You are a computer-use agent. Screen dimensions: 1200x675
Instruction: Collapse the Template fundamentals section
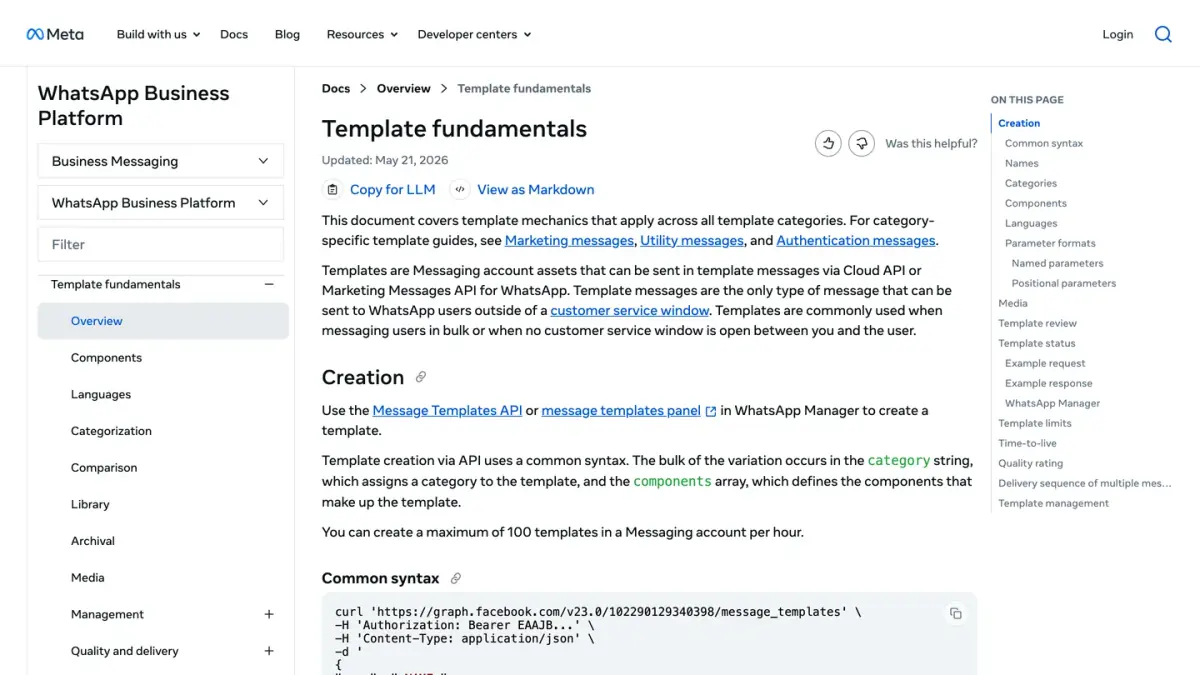(x=269, y=284)
